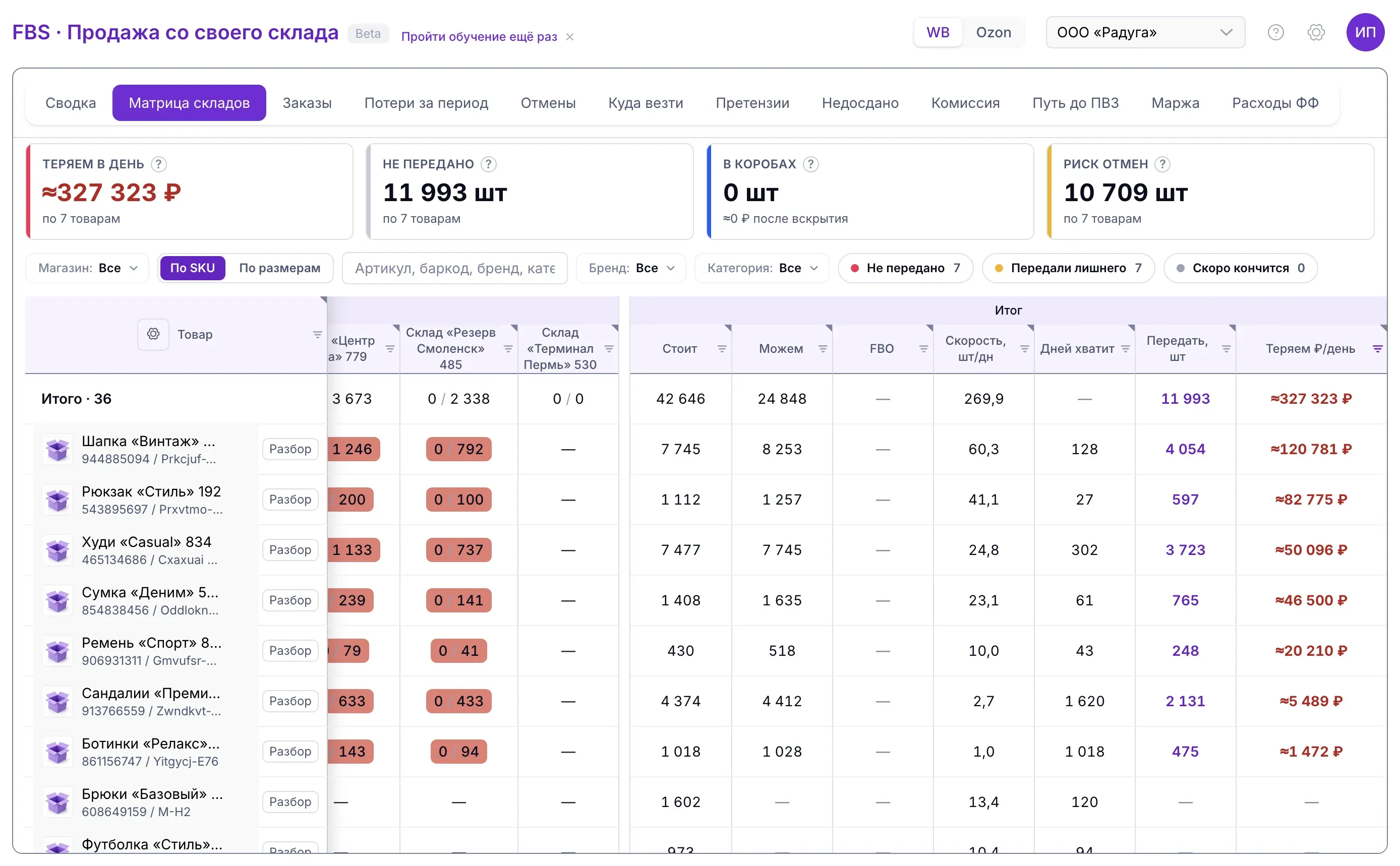Switch marketplace to WB

pyautogui.click(x=938, y=33)
